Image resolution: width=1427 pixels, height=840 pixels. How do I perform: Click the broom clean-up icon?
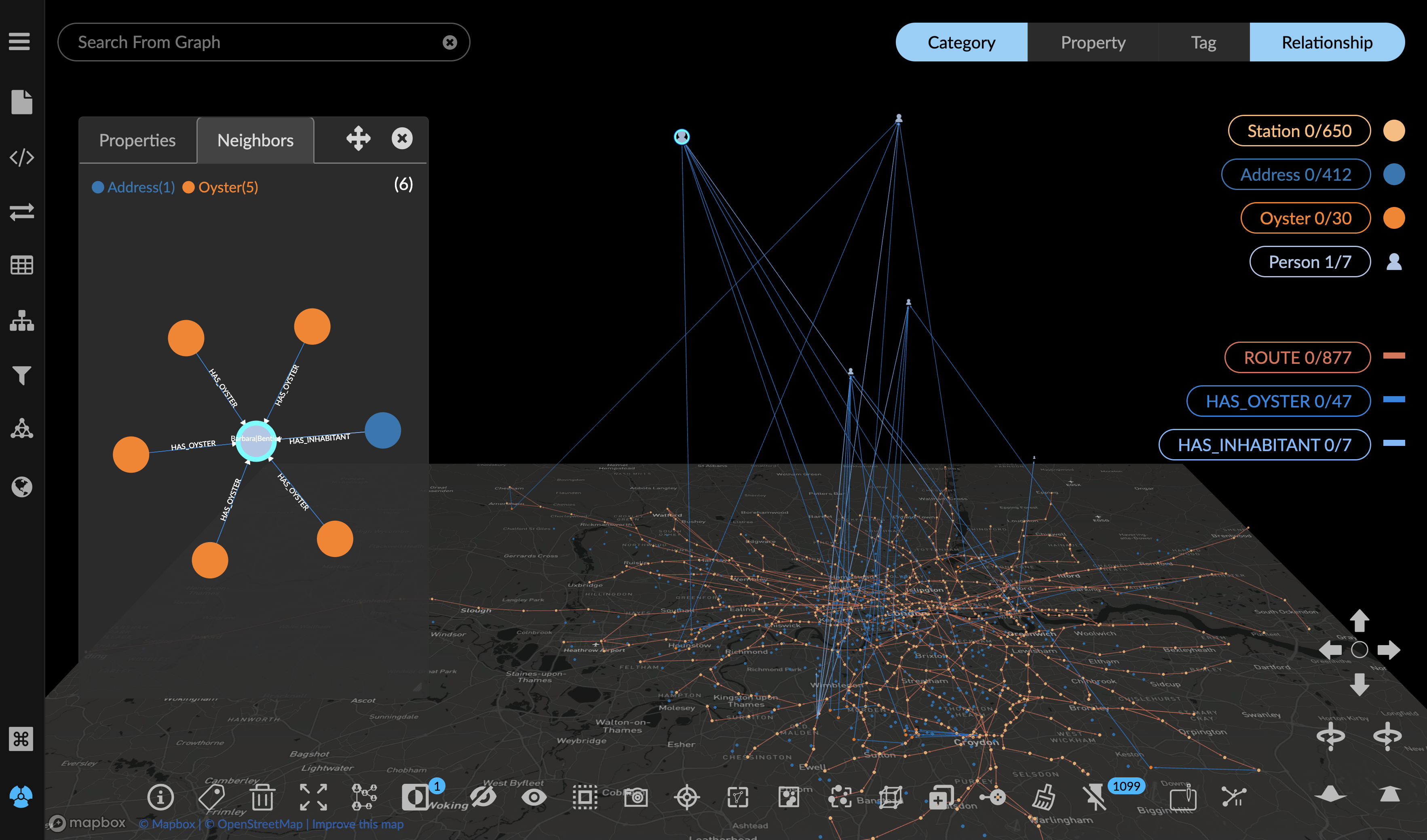point(1043,797)
